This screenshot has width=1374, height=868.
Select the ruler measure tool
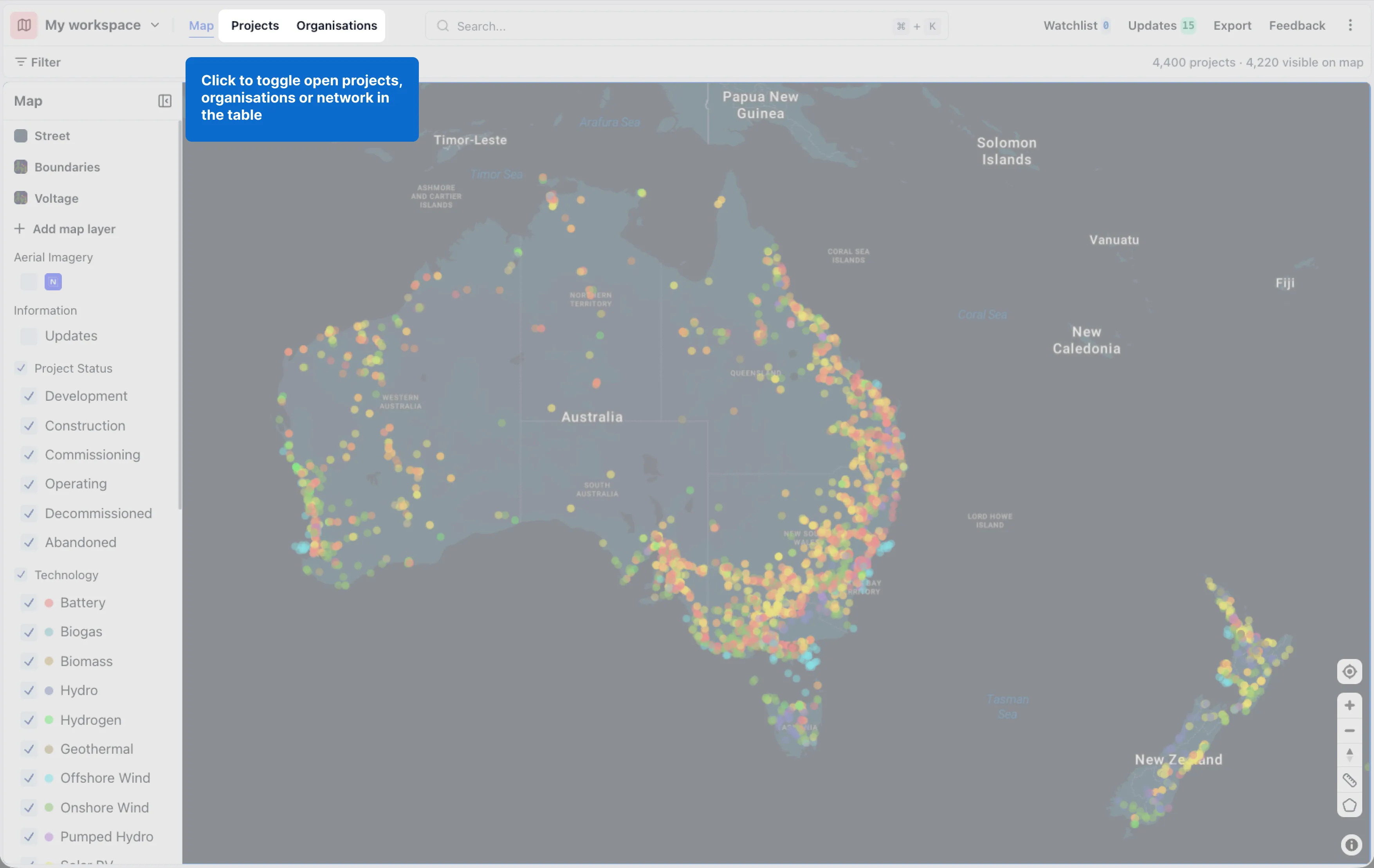click(1349, 780)
